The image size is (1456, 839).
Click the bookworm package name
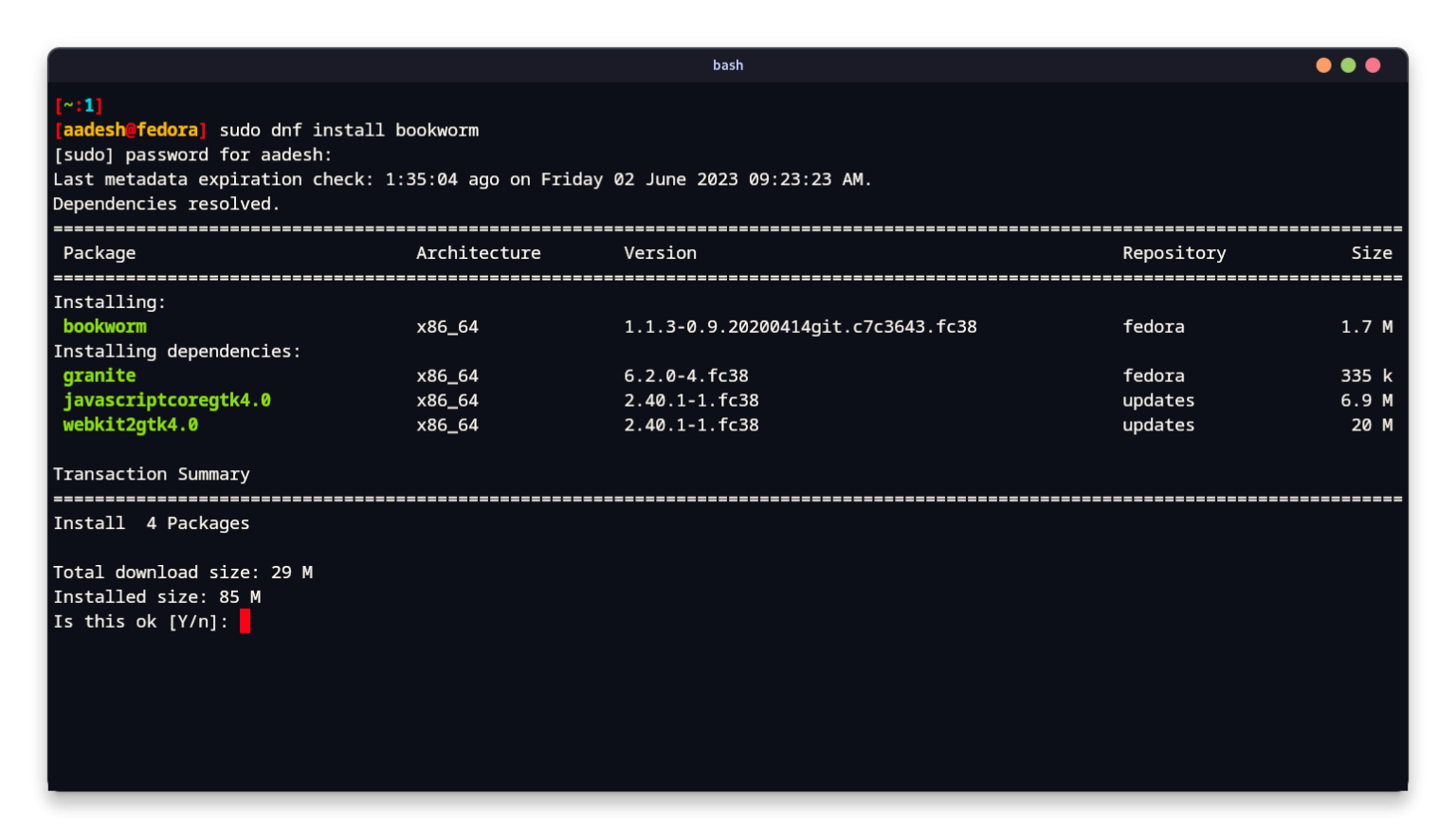(x=104, y=326)
